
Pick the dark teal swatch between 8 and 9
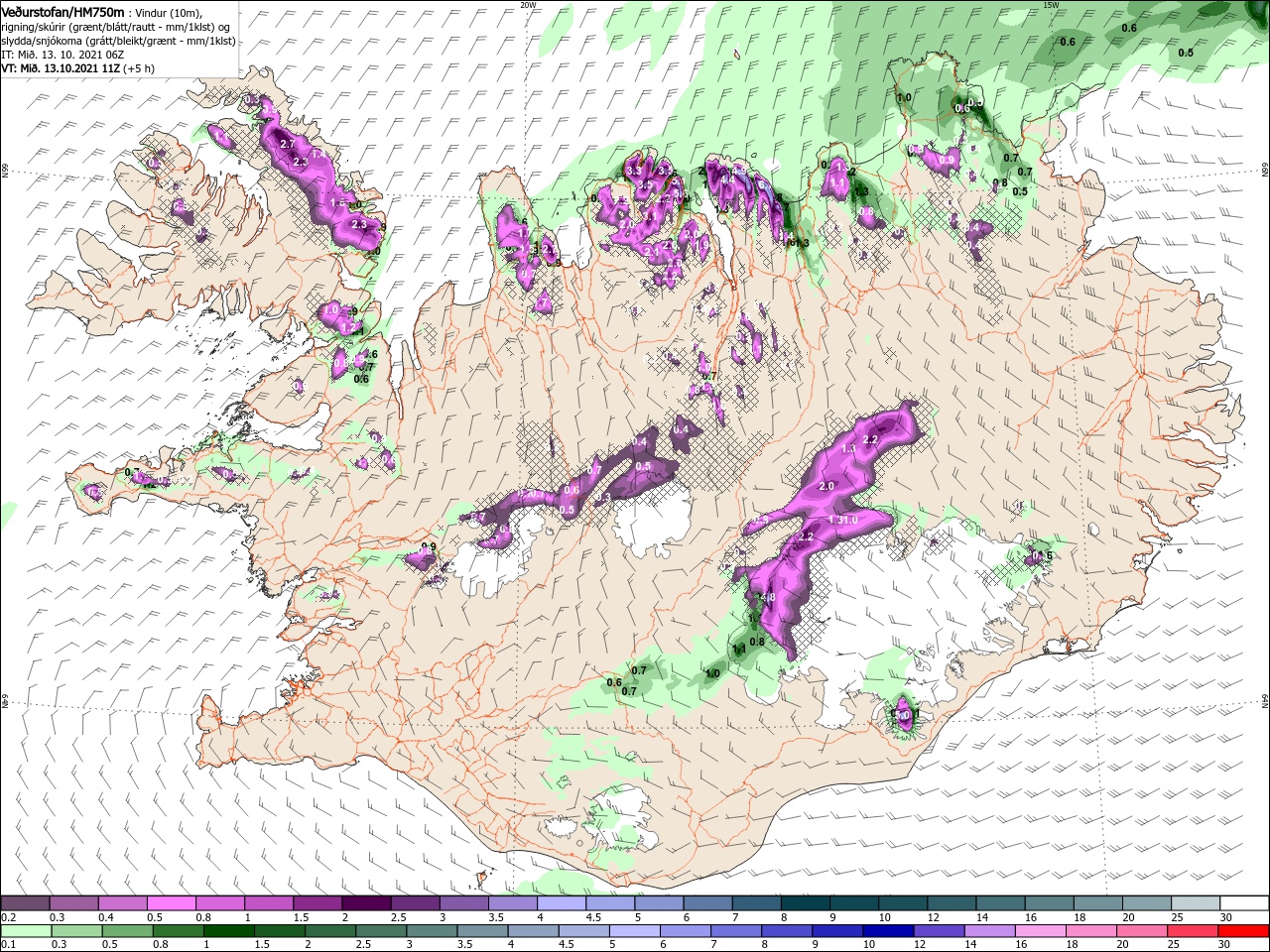click(x=806, y=903)
